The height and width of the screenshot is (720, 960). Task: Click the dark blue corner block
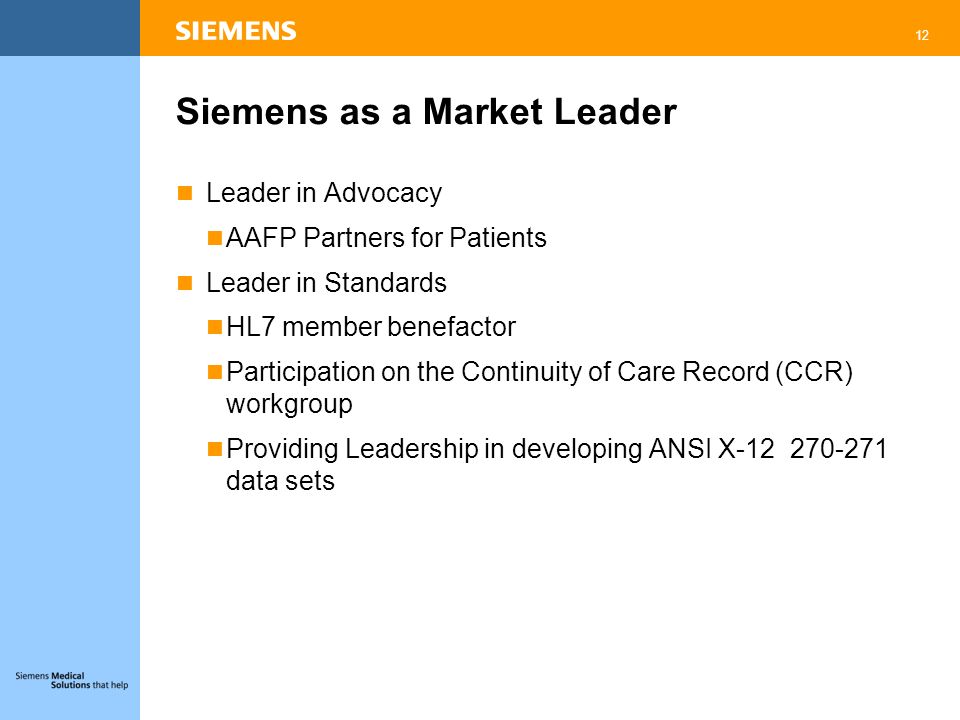(70, 28)
